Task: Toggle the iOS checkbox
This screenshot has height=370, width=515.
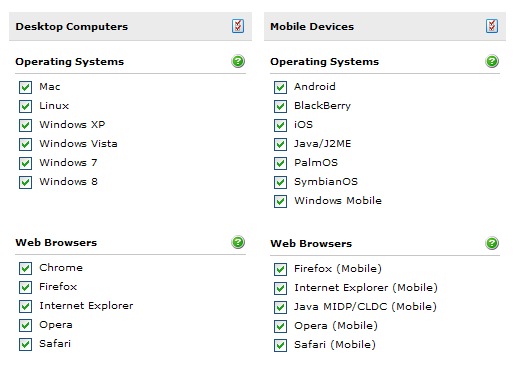Action: click(x=280, y=125)
